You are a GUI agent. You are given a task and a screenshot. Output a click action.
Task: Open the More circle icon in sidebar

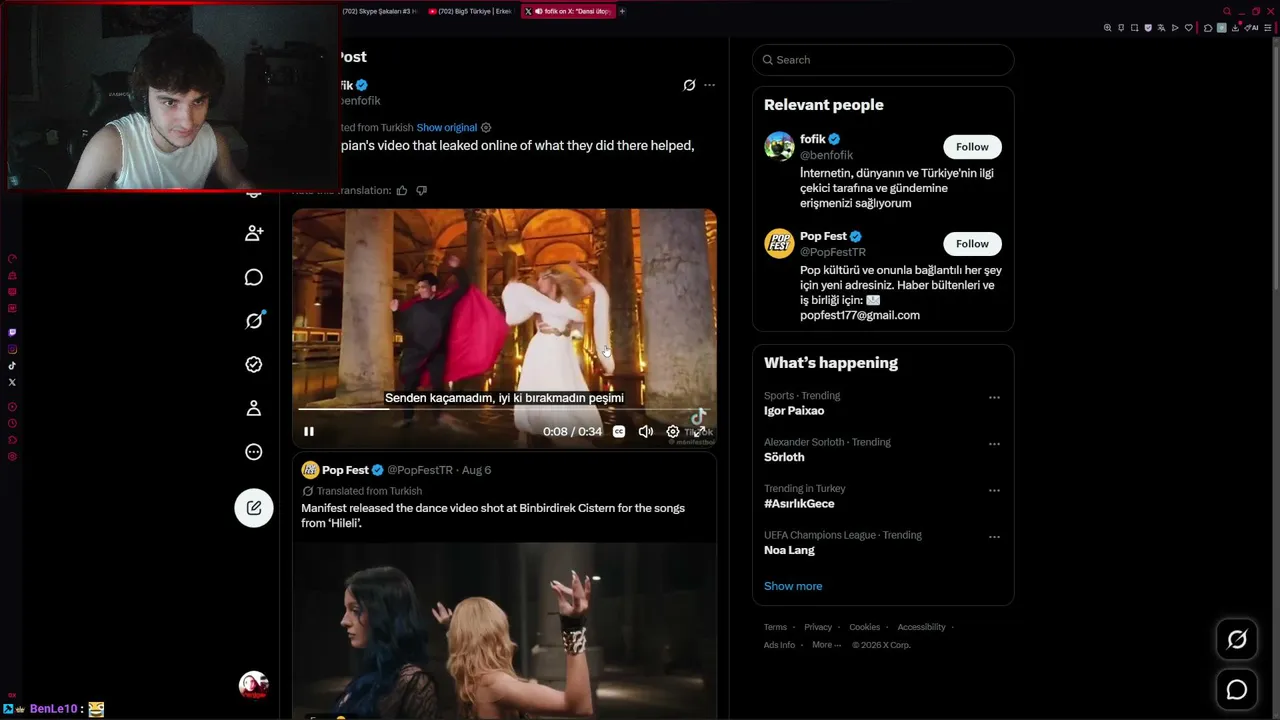pyautogui.click(x=254, y=452)
